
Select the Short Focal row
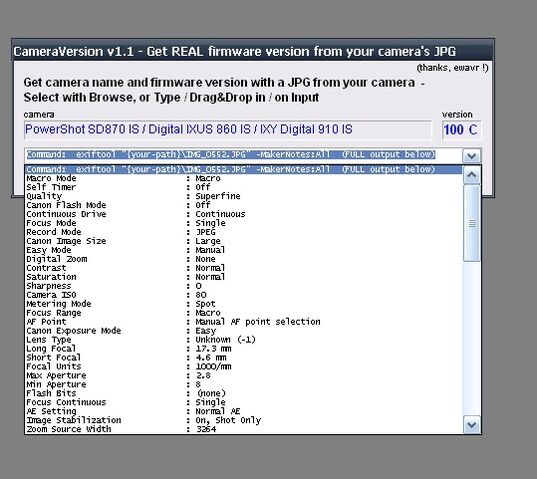[243, 358]
